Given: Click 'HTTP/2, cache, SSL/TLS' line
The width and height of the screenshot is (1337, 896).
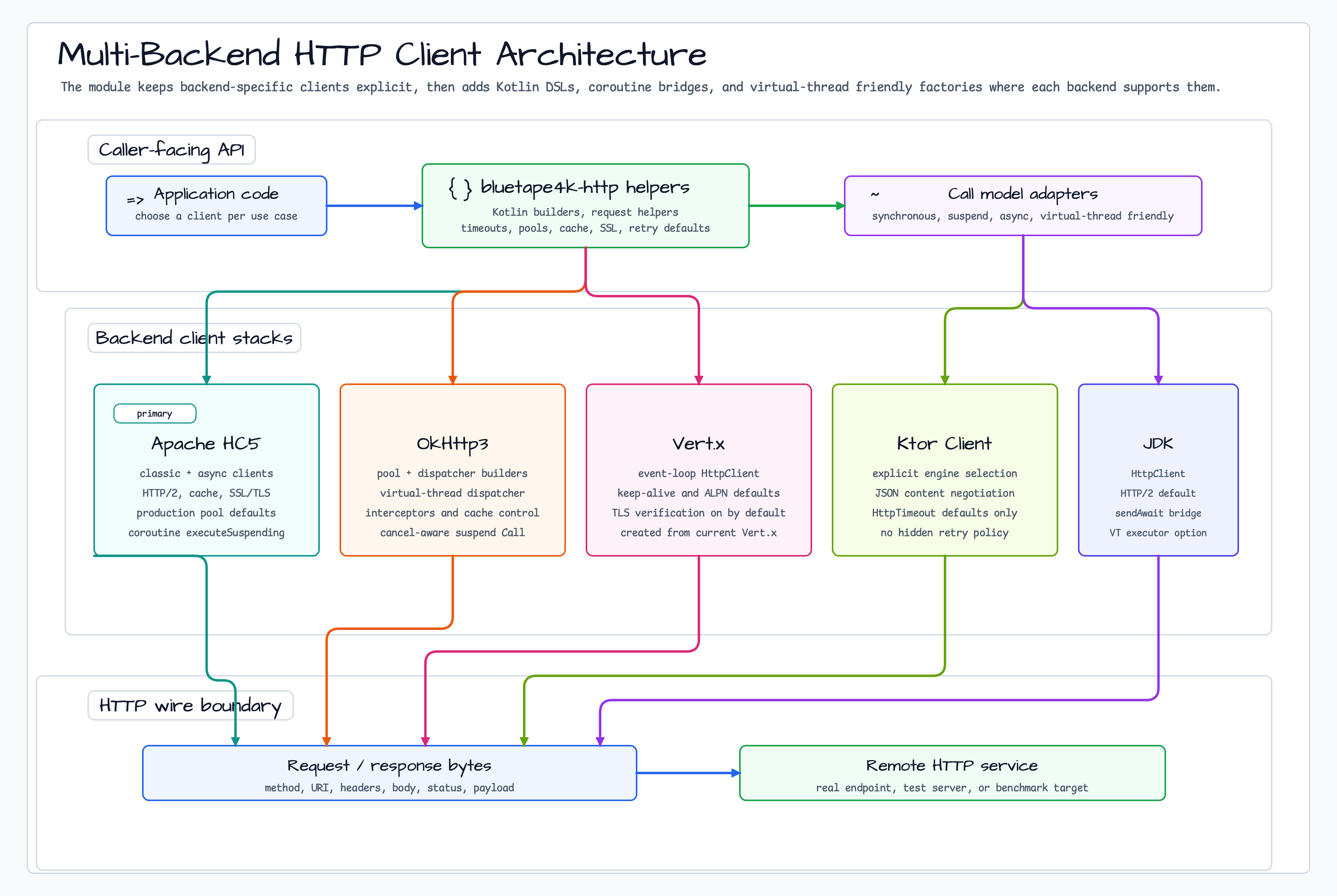Looking at the screenshot, I should click(206, 494).
